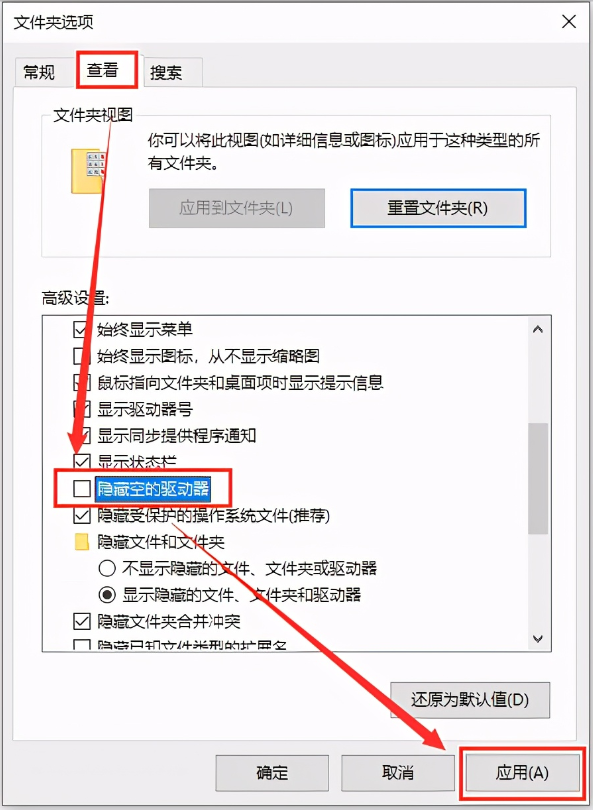This screenshot has height=812, width=595.
Task: Select 不显示隐藏的文件、文件夹或驱动器 radio button
Action: point(107,569)
